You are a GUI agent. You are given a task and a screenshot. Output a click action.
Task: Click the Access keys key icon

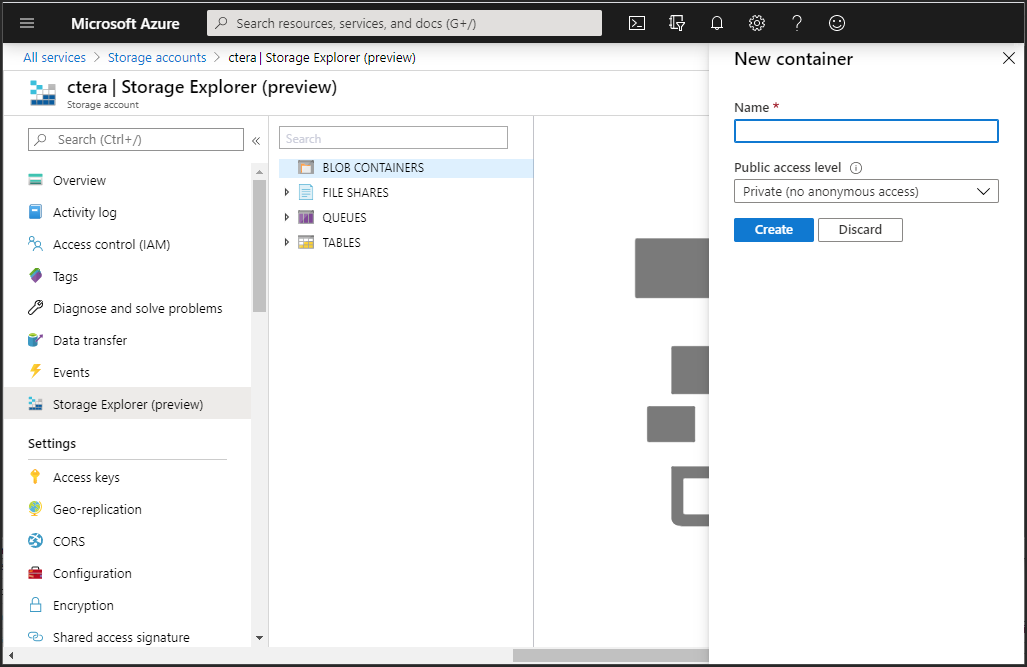pos(35,476)
